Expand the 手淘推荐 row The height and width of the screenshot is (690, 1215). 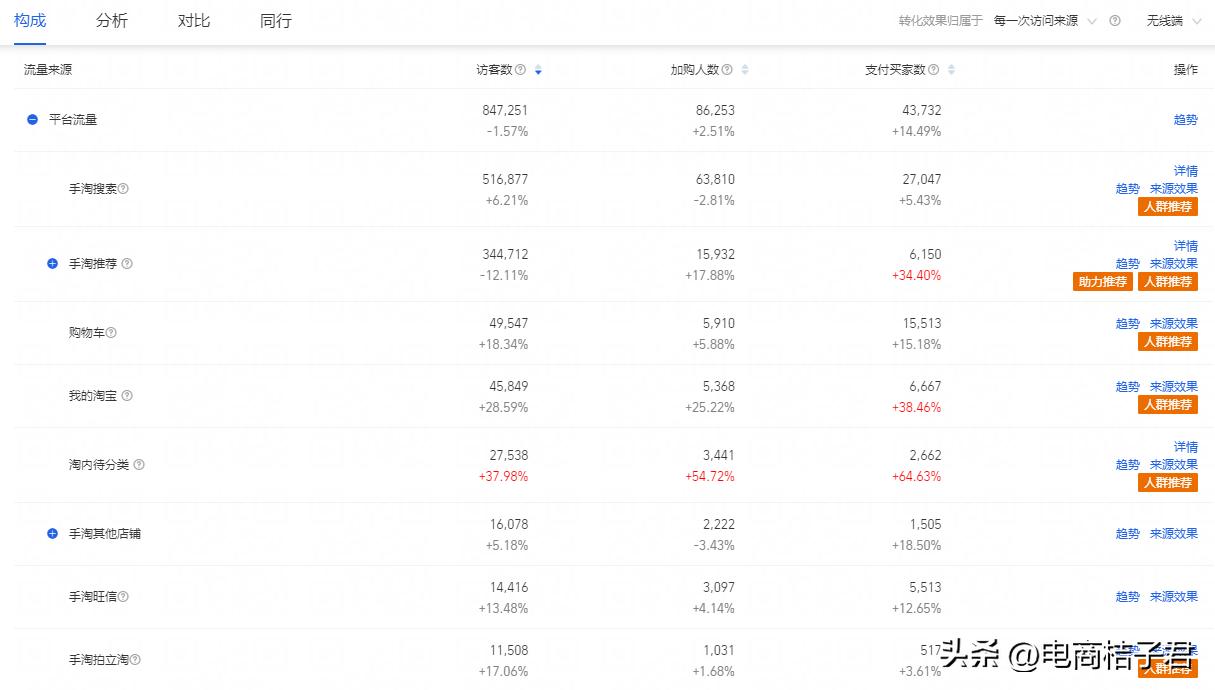pyautogui.click(x=53, y=264)
